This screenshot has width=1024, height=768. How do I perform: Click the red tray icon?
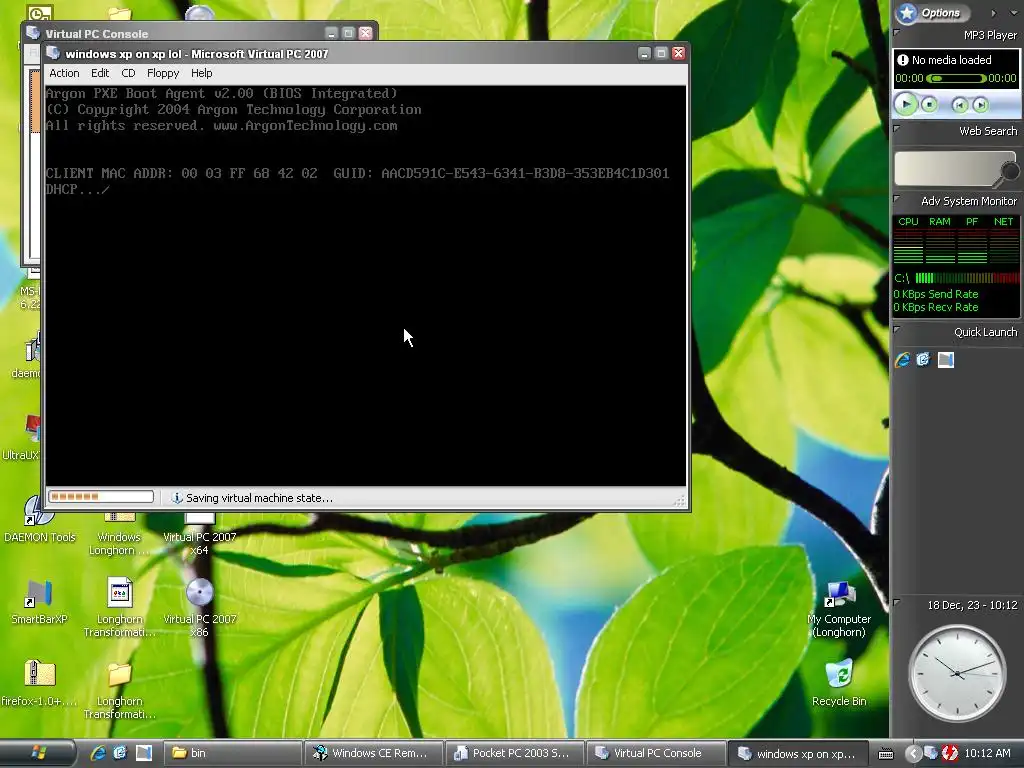[x=949, y=753]
